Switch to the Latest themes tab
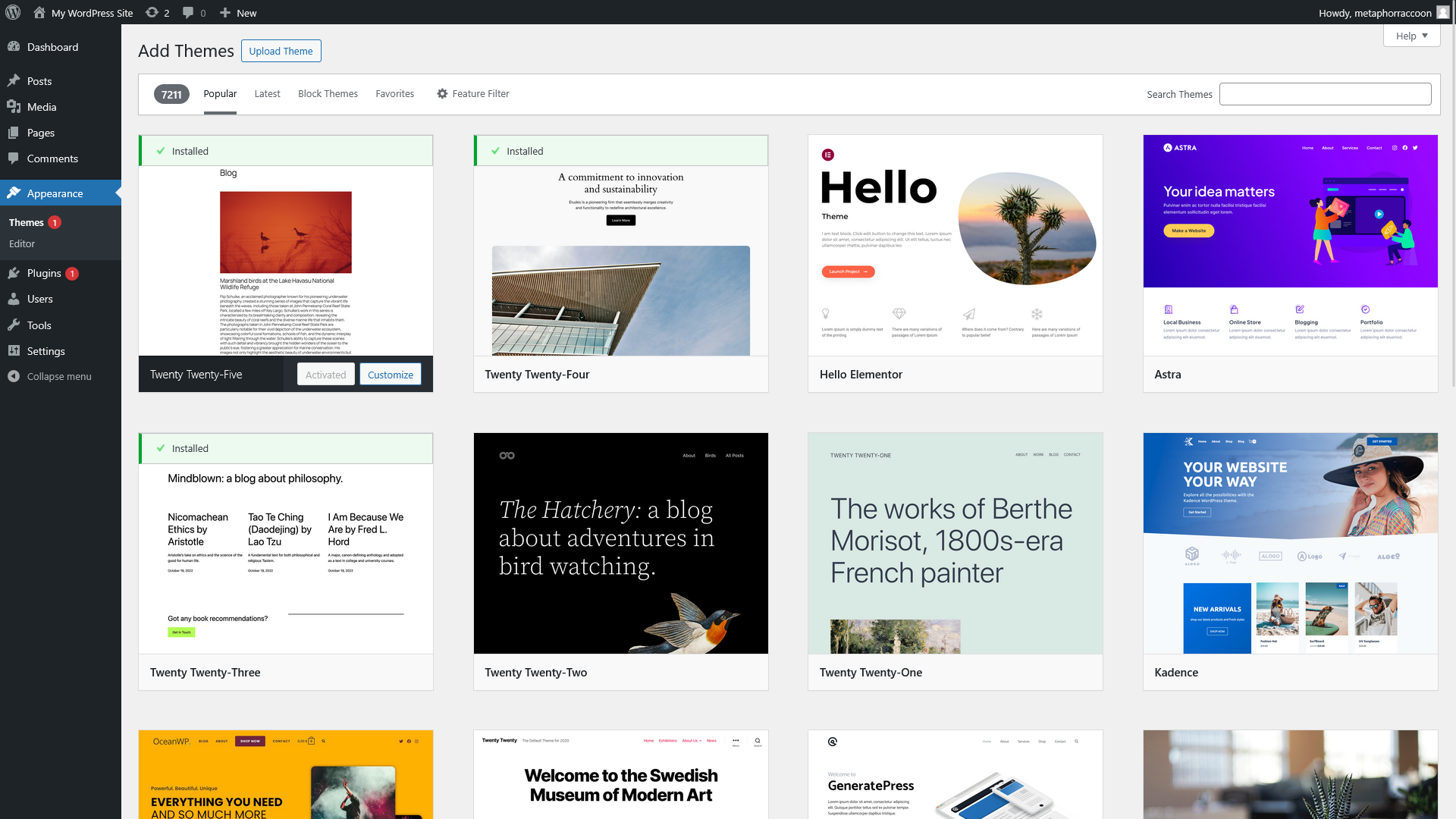 (267, 93)
